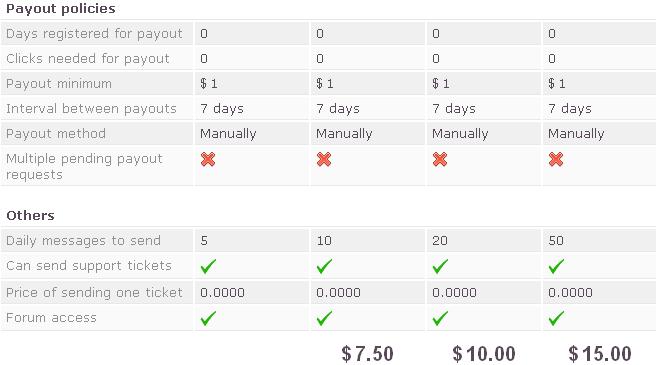The height and width of the screenshot is (365, 656).
Task: Click the red X in second plan column
Action: [x=324, y=159]
